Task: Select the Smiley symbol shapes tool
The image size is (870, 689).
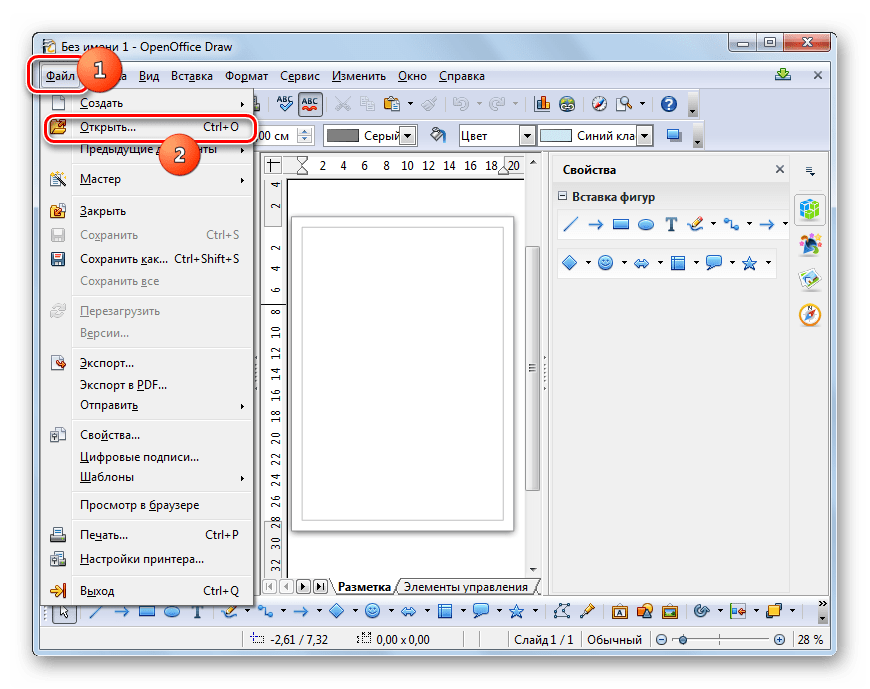Action: [x=605, y=264]
